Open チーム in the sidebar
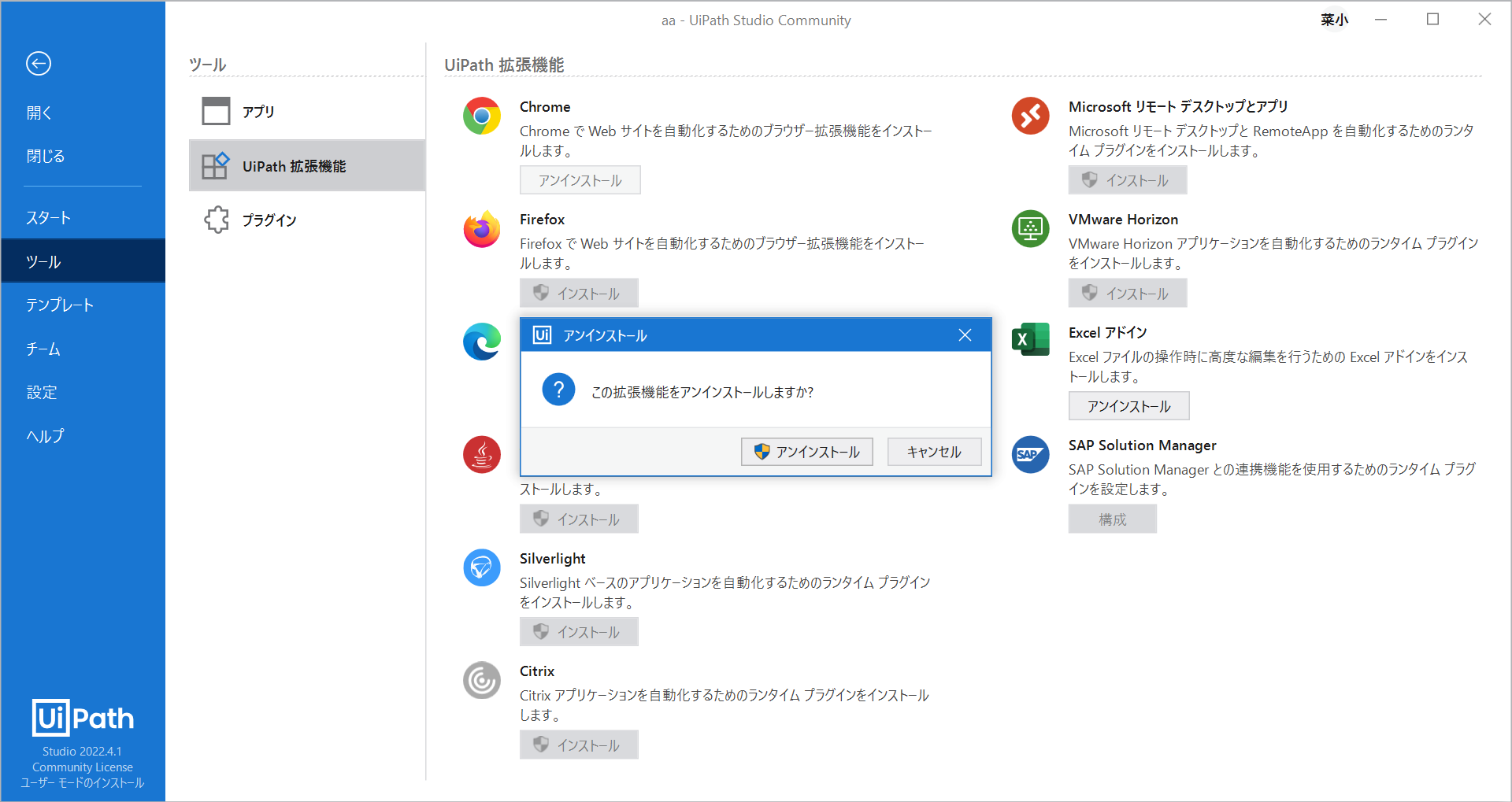1512x802 pixels. coord(83,349)
